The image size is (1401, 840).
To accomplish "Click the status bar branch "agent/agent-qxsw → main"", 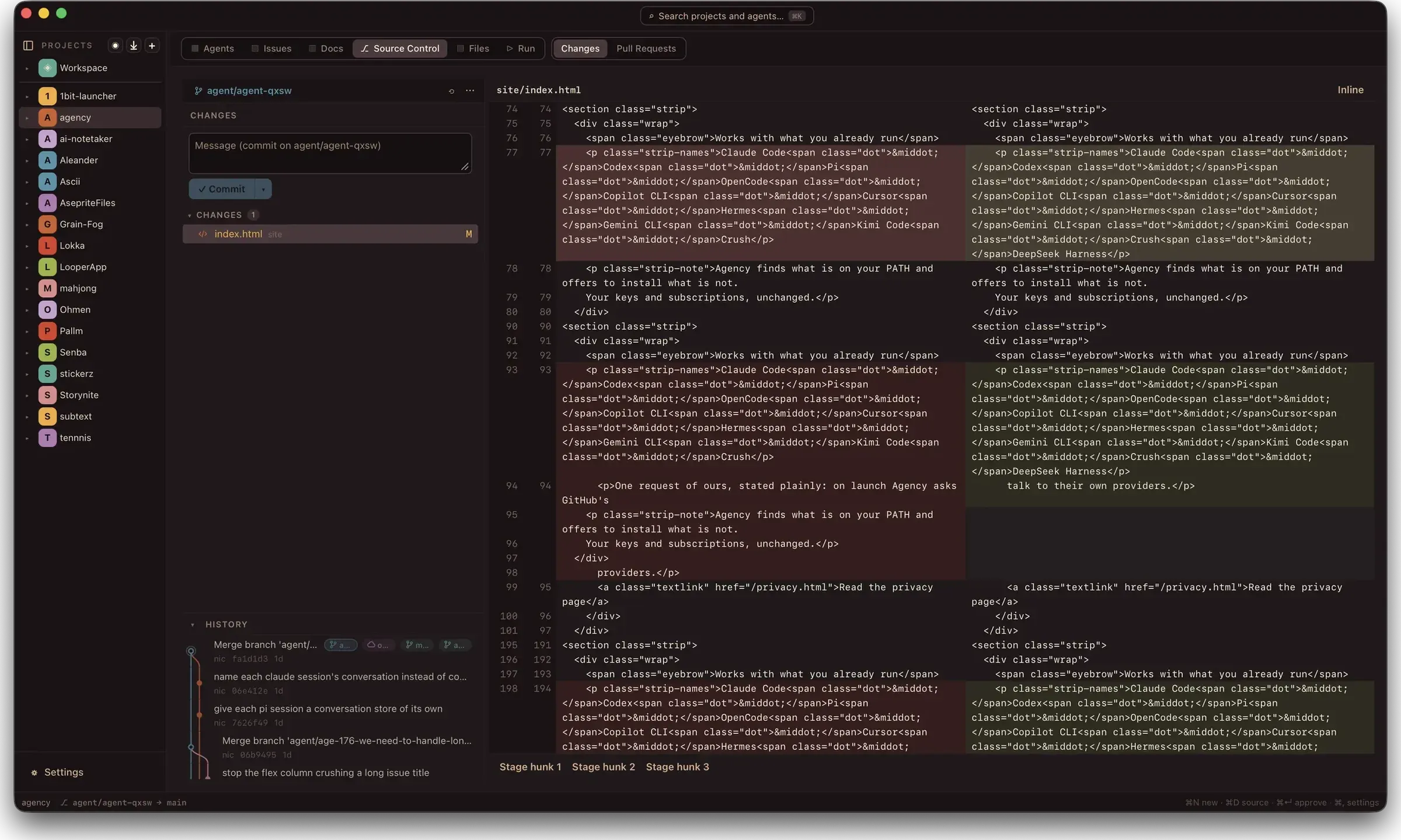I will pyautogui.click(x=123, y=803).
